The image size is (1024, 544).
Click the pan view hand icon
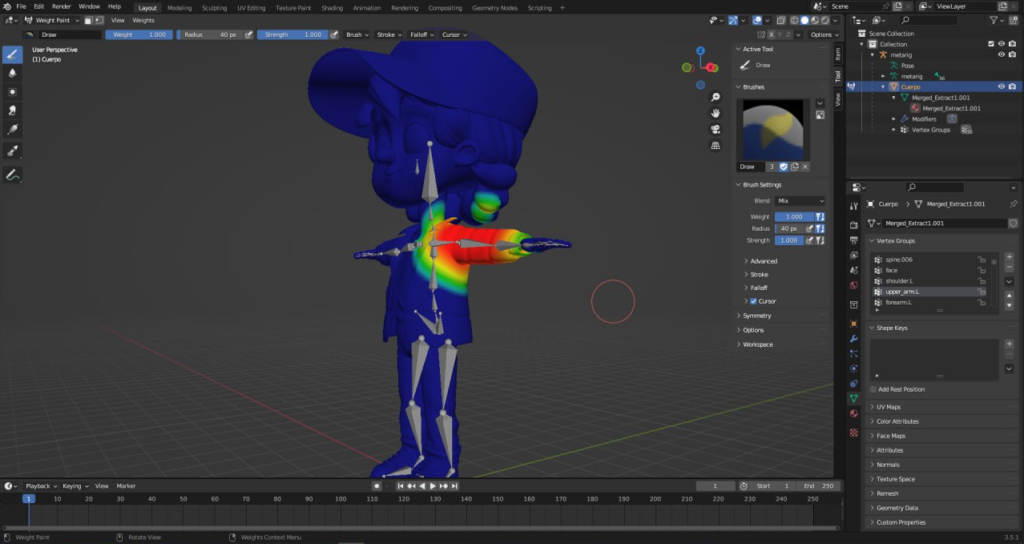point(716,113)
